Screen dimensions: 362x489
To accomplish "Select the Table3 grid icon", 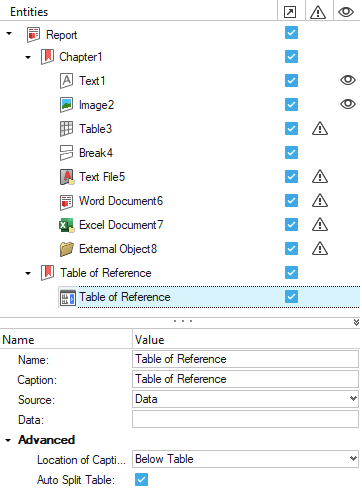I will 66,129.
